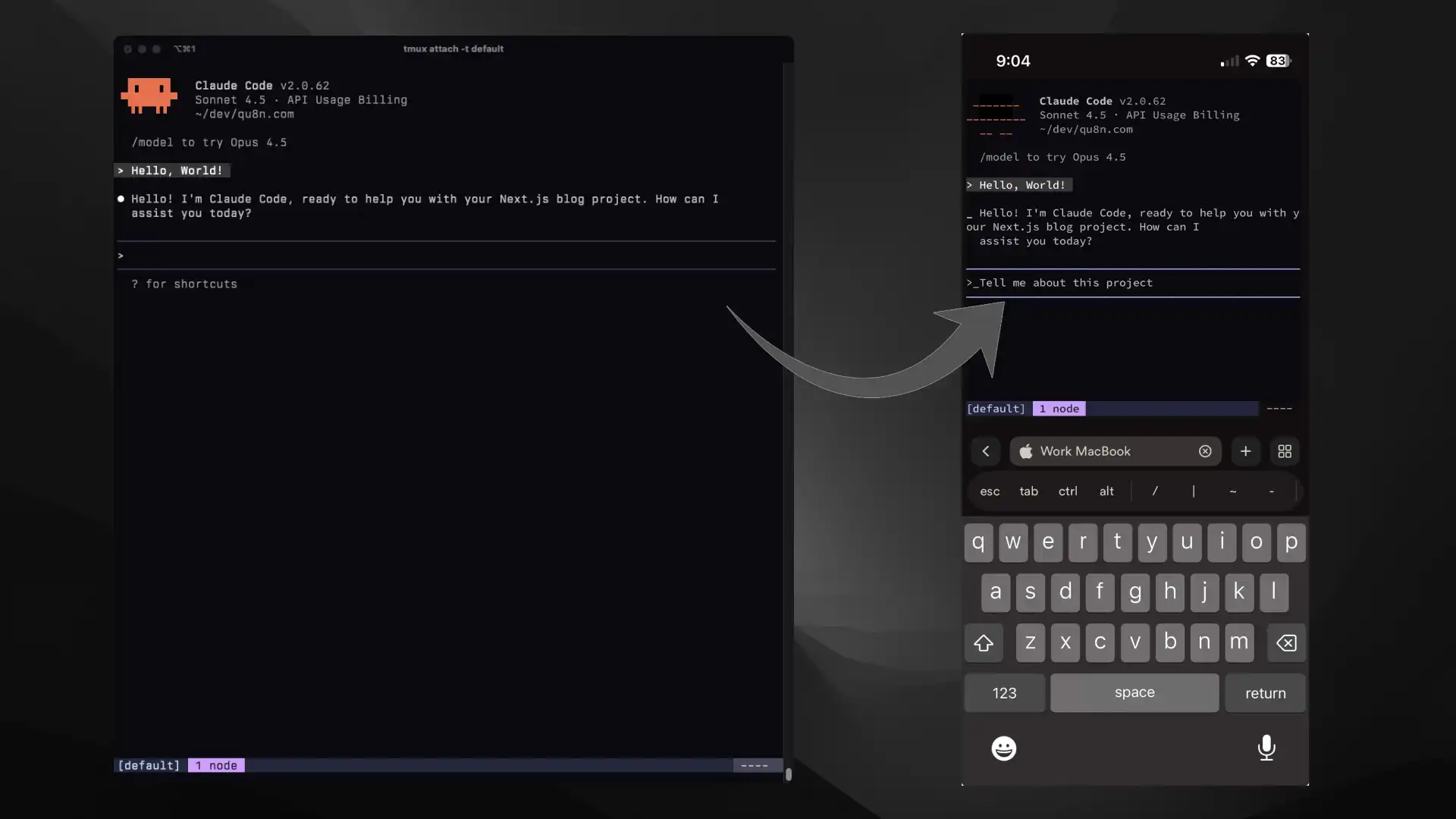Tap the emoji keyboard icon

point(1003,748)
